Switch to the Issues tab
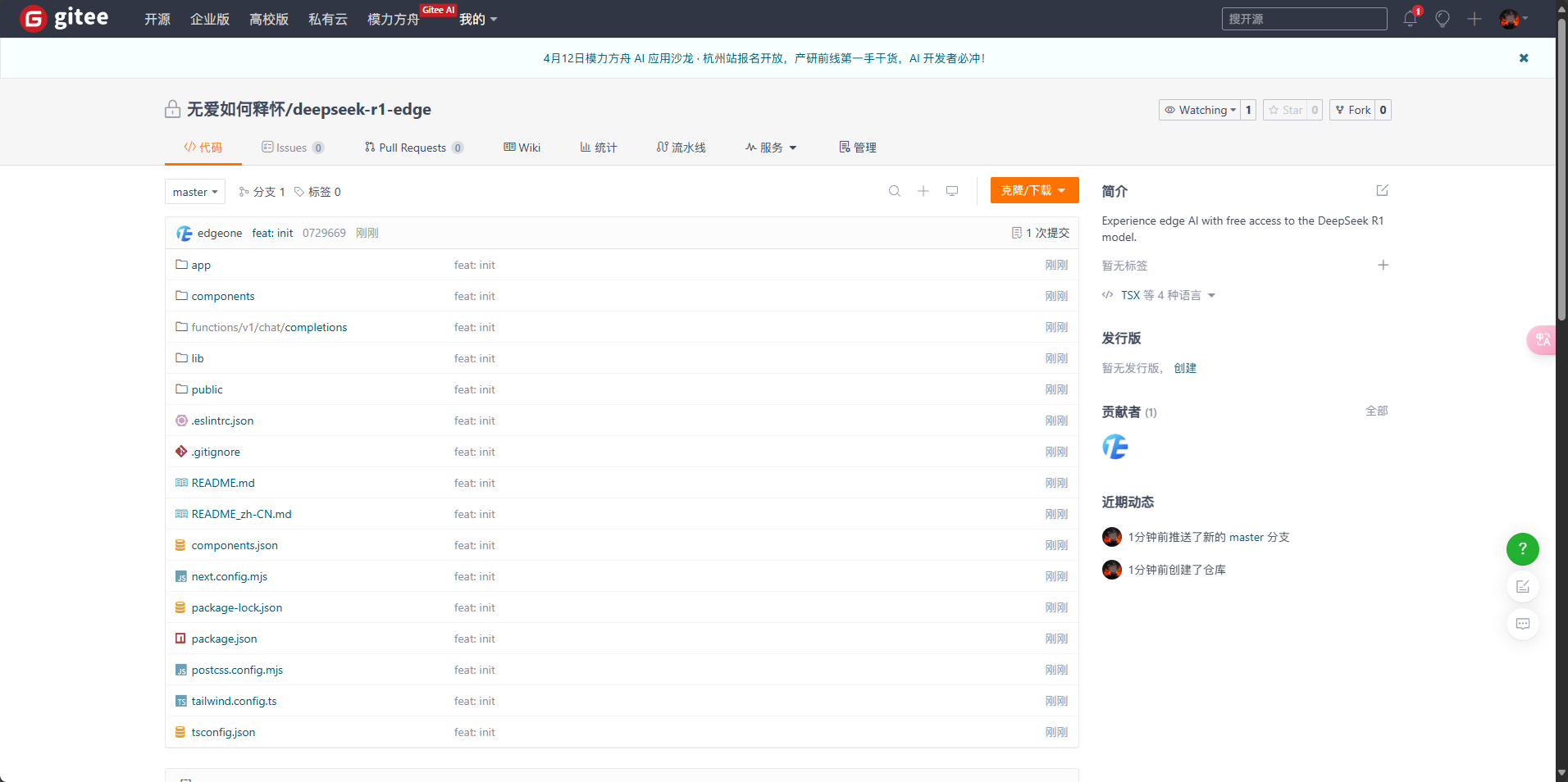Image resolution: width=1568 pixels, height=782 pixels. click(x=293, y=148)
